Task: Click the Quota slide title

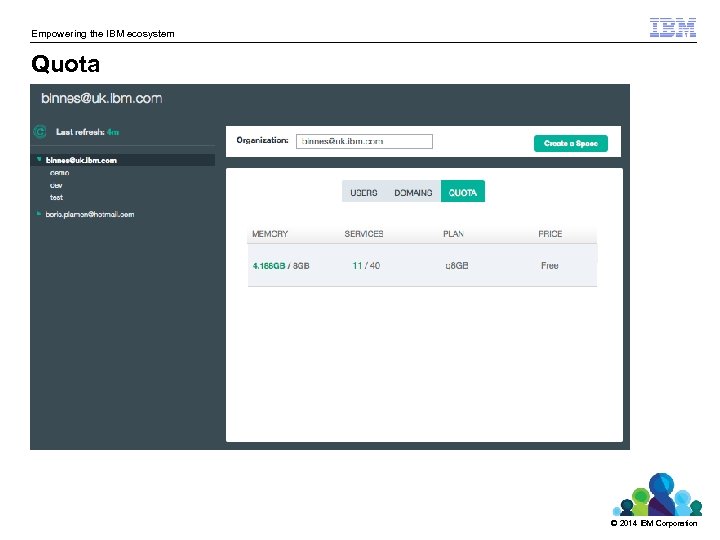Action: 65,64
